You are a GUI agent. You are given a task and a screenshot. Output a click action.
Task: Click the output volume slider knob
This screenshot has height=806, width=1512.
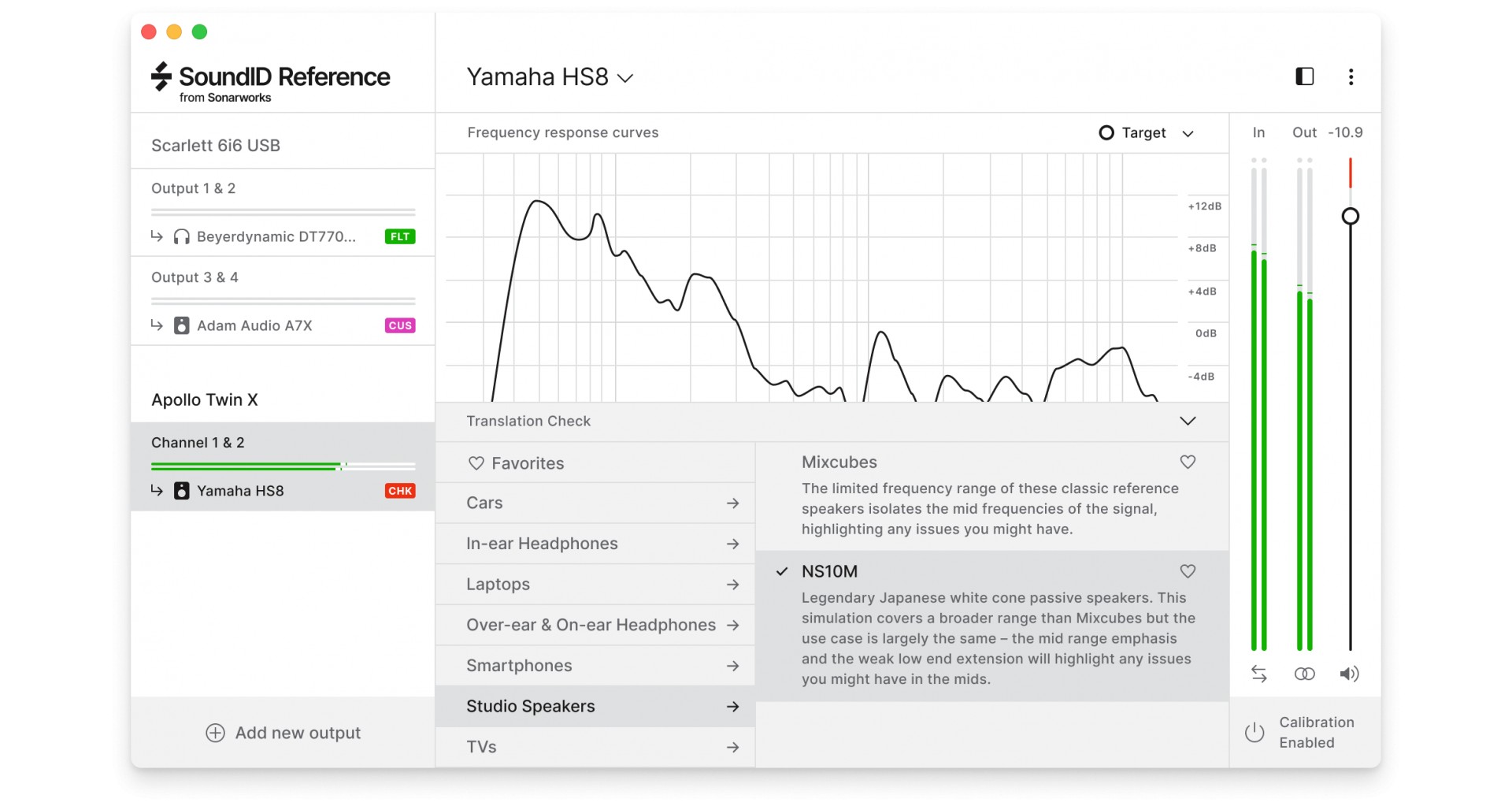point(1350,216)
